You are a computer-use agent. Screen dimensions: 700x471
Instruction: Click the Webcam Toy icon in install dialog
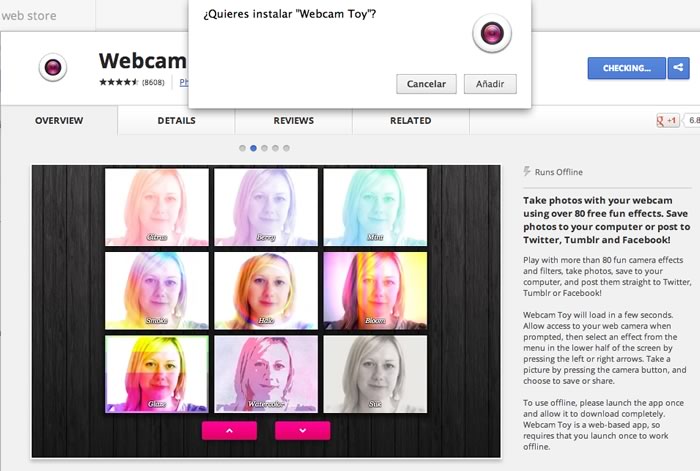tap(492, 33)
